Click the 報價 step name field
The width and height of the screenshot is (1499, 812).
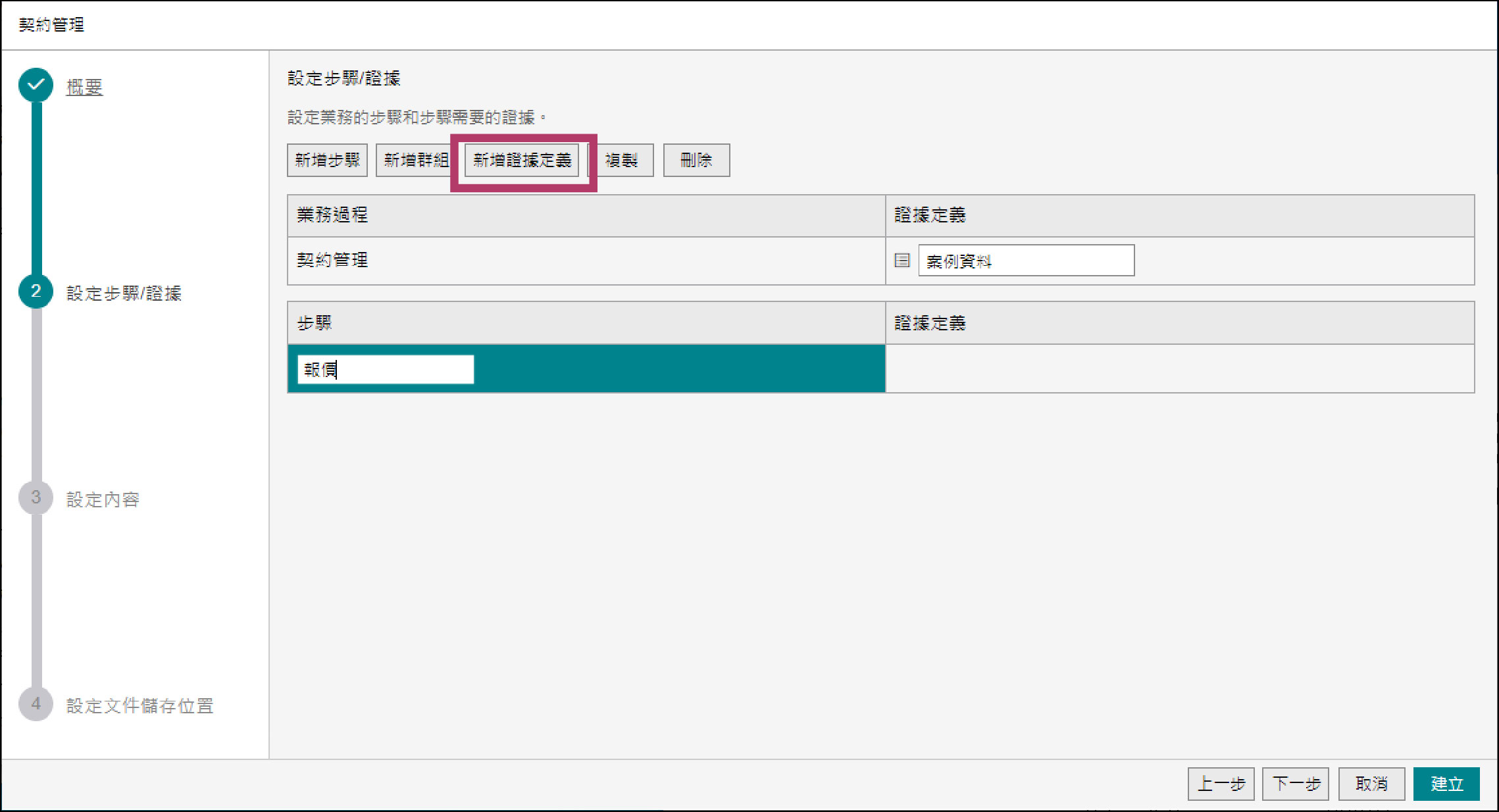(385, 369)
